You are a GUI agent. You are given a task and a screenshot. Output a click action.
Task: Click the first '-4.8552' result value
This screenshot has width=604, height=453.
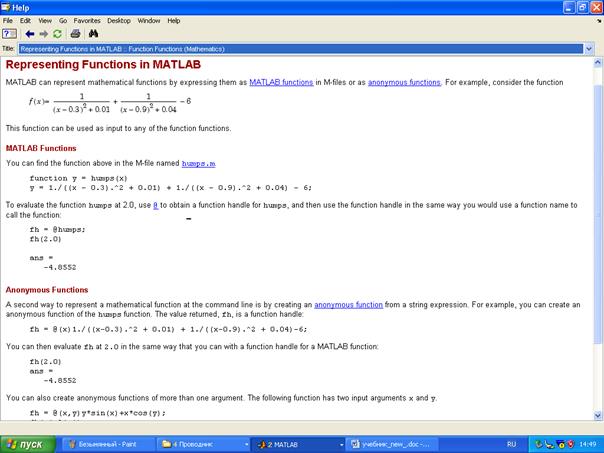click(x=60, y=267)
